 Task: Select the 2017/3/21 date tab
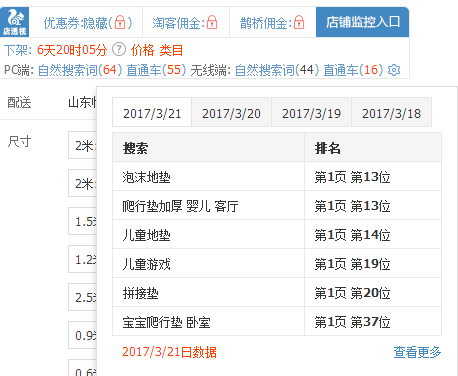point(152,112)
